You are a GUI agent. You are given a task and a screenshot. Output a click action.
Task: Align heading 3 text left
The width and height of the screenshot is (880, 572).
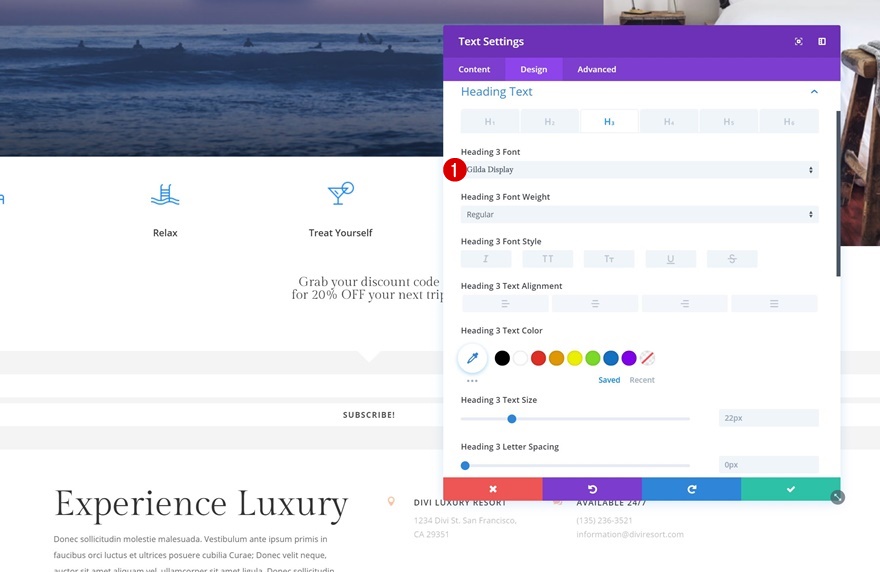(505, 304)
